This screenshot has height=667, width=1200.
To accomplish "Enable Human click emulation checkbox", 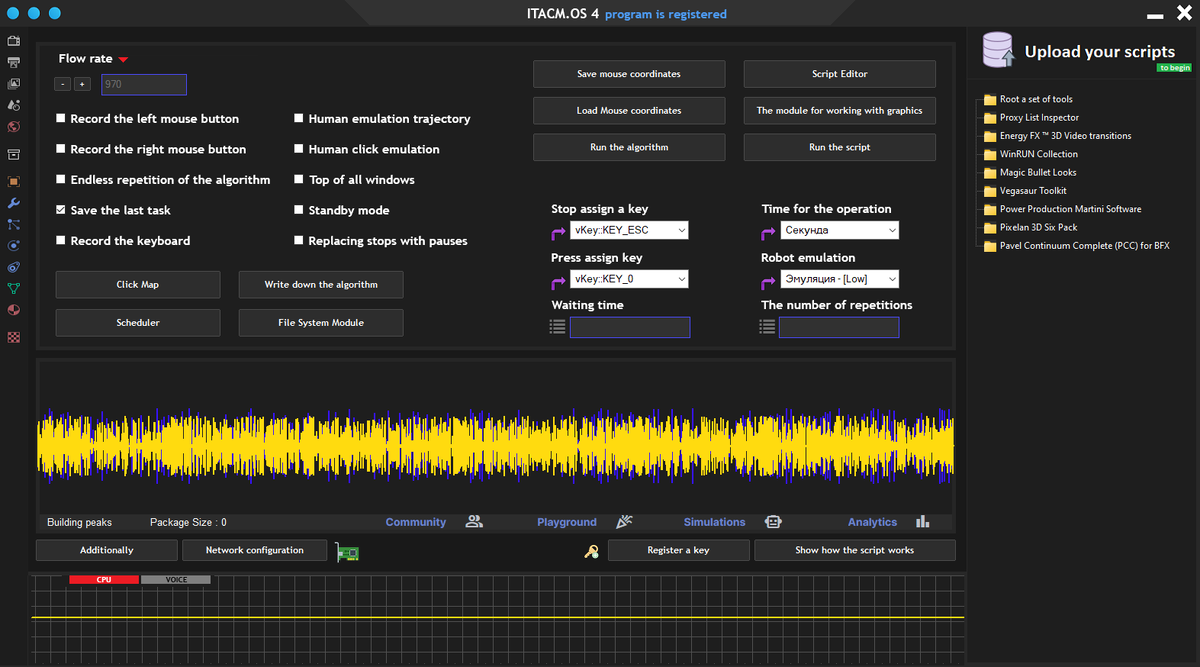I will [x=299, y=150].
